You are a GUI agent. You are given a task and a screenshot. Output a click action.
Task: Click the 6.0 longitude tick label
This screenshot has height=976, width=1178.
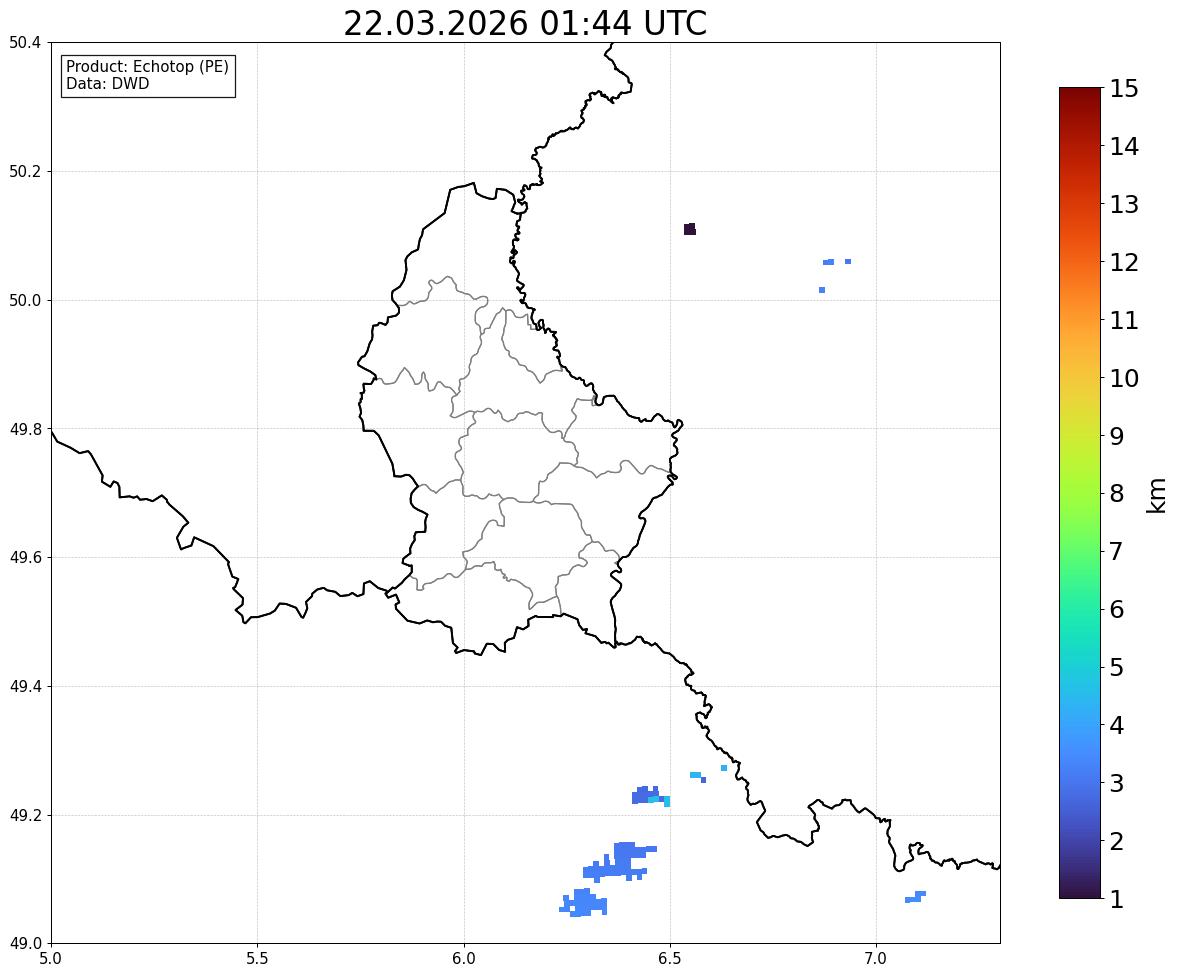point(464,959)
